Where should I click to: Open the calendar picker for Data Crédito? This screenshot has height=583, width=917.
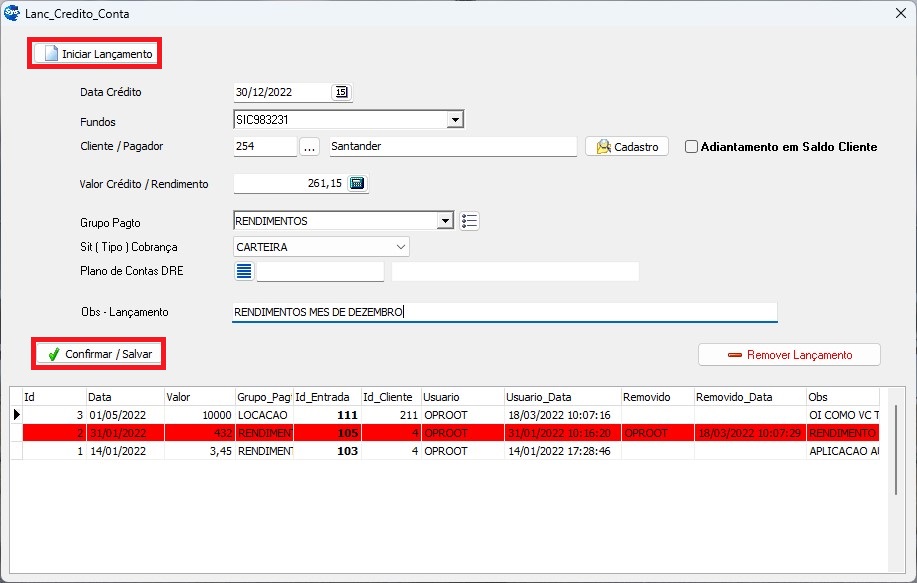click(342, 92)
